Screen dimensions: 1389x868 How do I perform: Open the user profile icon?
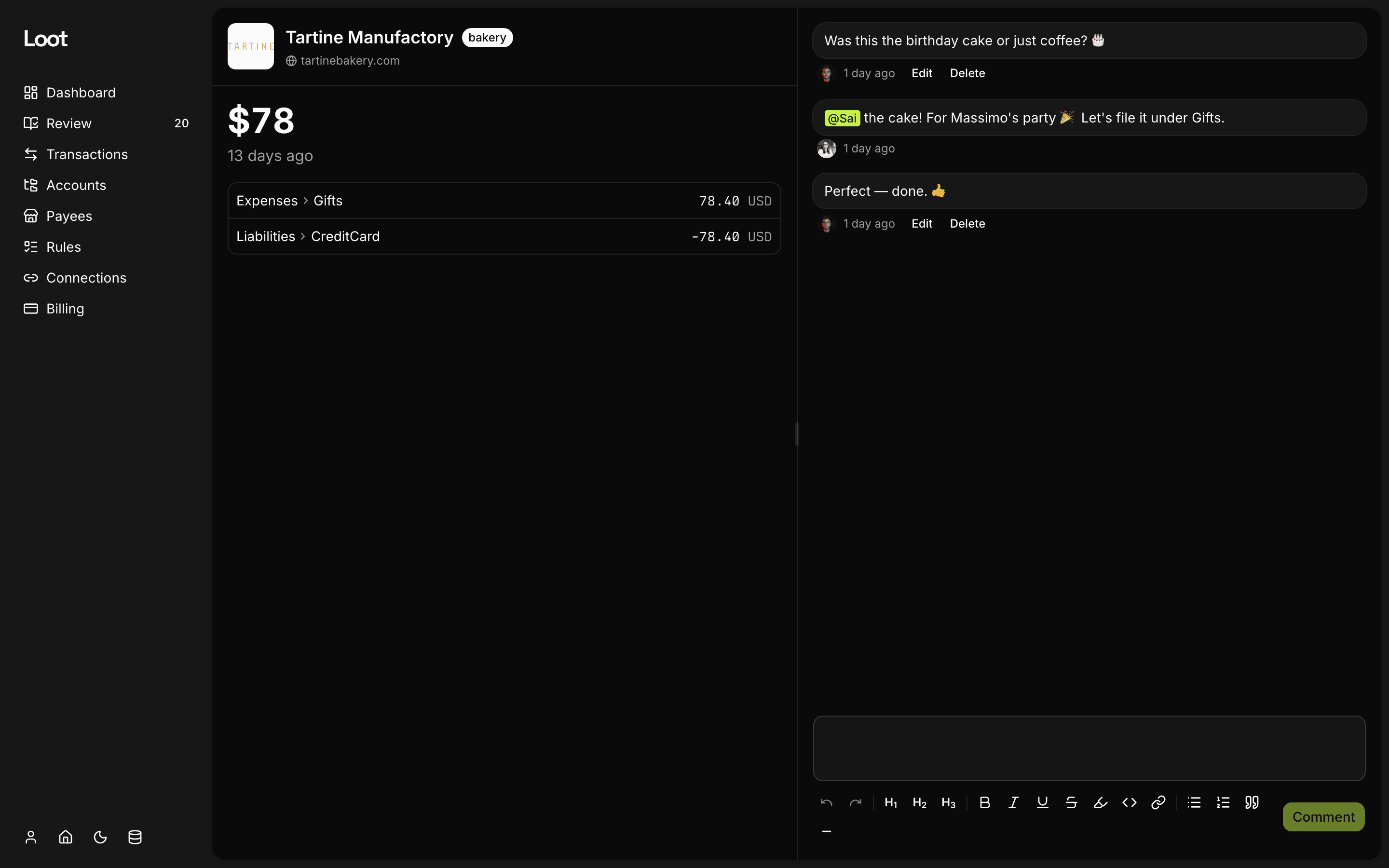(x=31, y=837)
